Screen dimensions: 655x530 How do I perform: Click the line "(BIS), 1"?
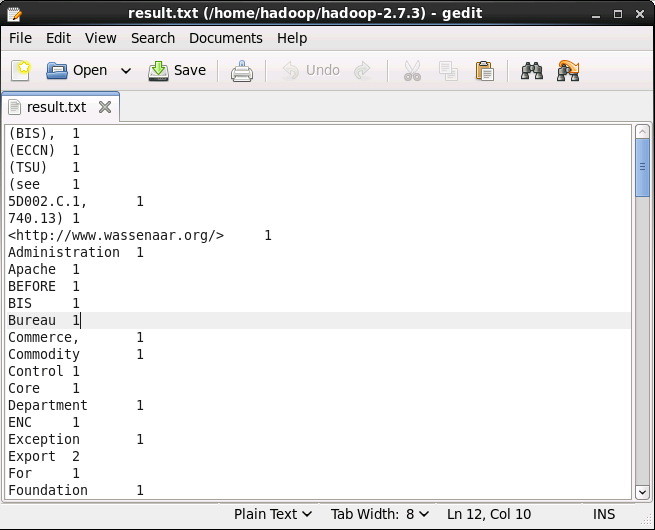coord(44,134)
